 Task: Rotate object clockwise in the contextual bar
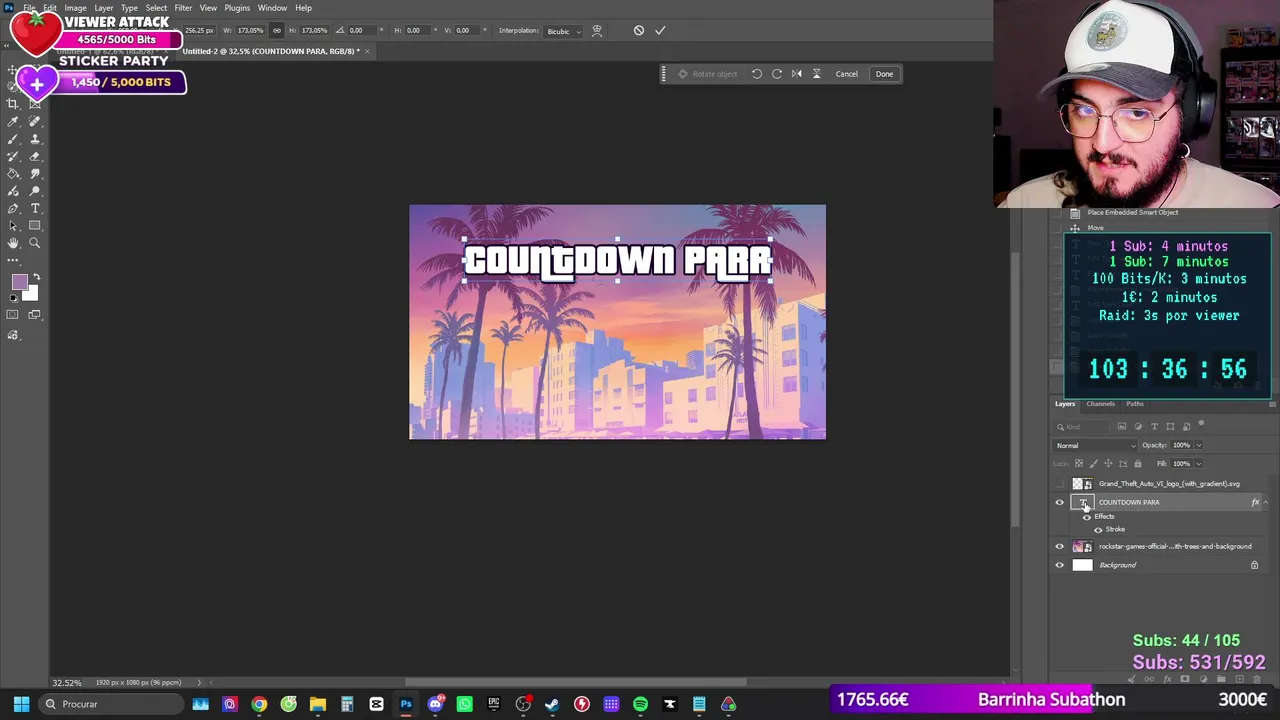[777, 74]
